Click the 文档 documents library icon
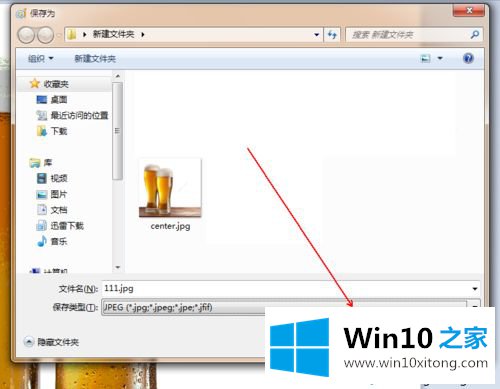Screen dimensions: 500x389 [x=42, y=210]
